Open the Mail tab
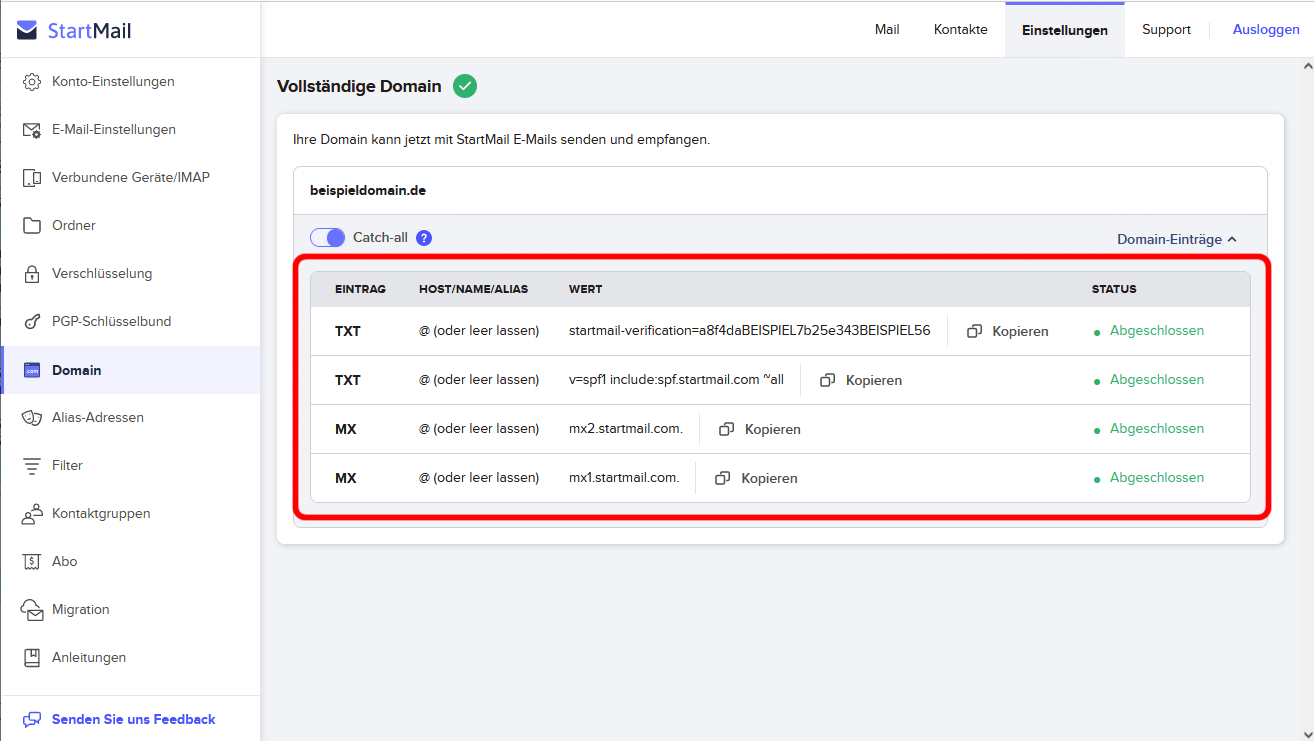 tap(887, 30)
